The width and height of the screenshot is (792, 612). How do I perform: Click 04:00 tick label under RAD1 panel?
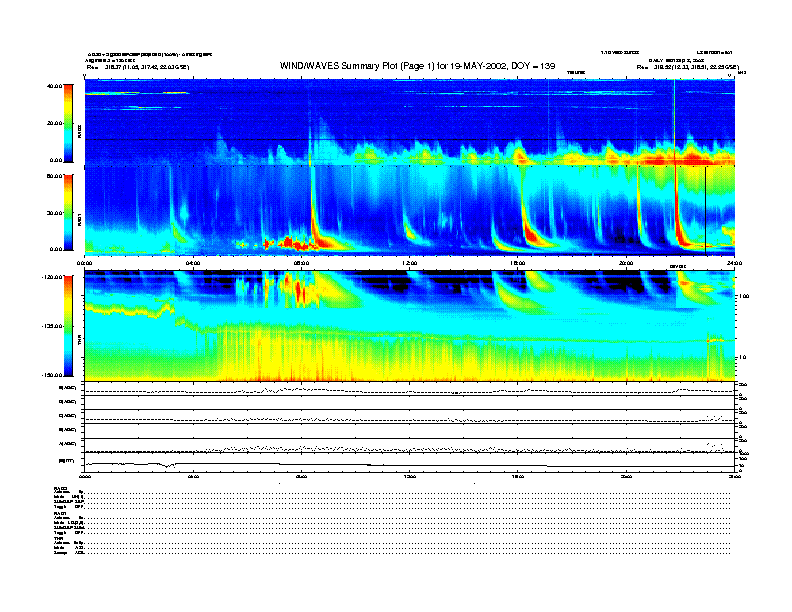pyautogui.click(x=193, y=263)
